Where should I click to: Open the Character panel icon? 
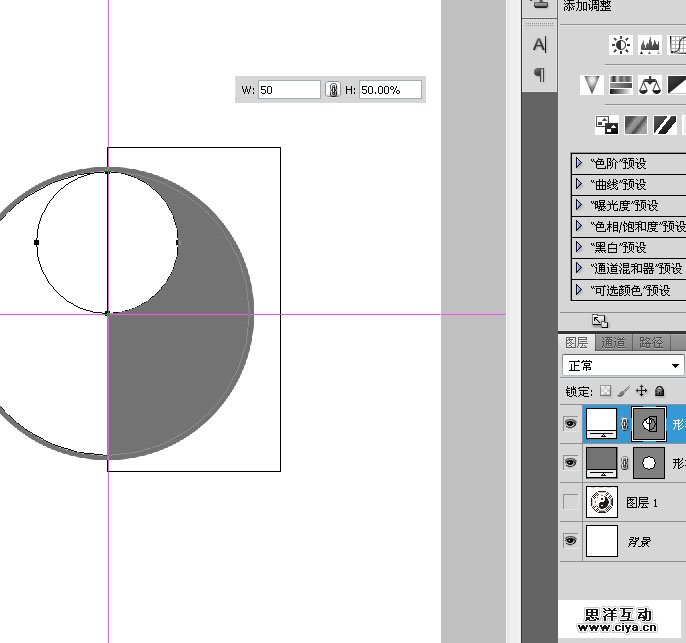[x=540, y=45]
